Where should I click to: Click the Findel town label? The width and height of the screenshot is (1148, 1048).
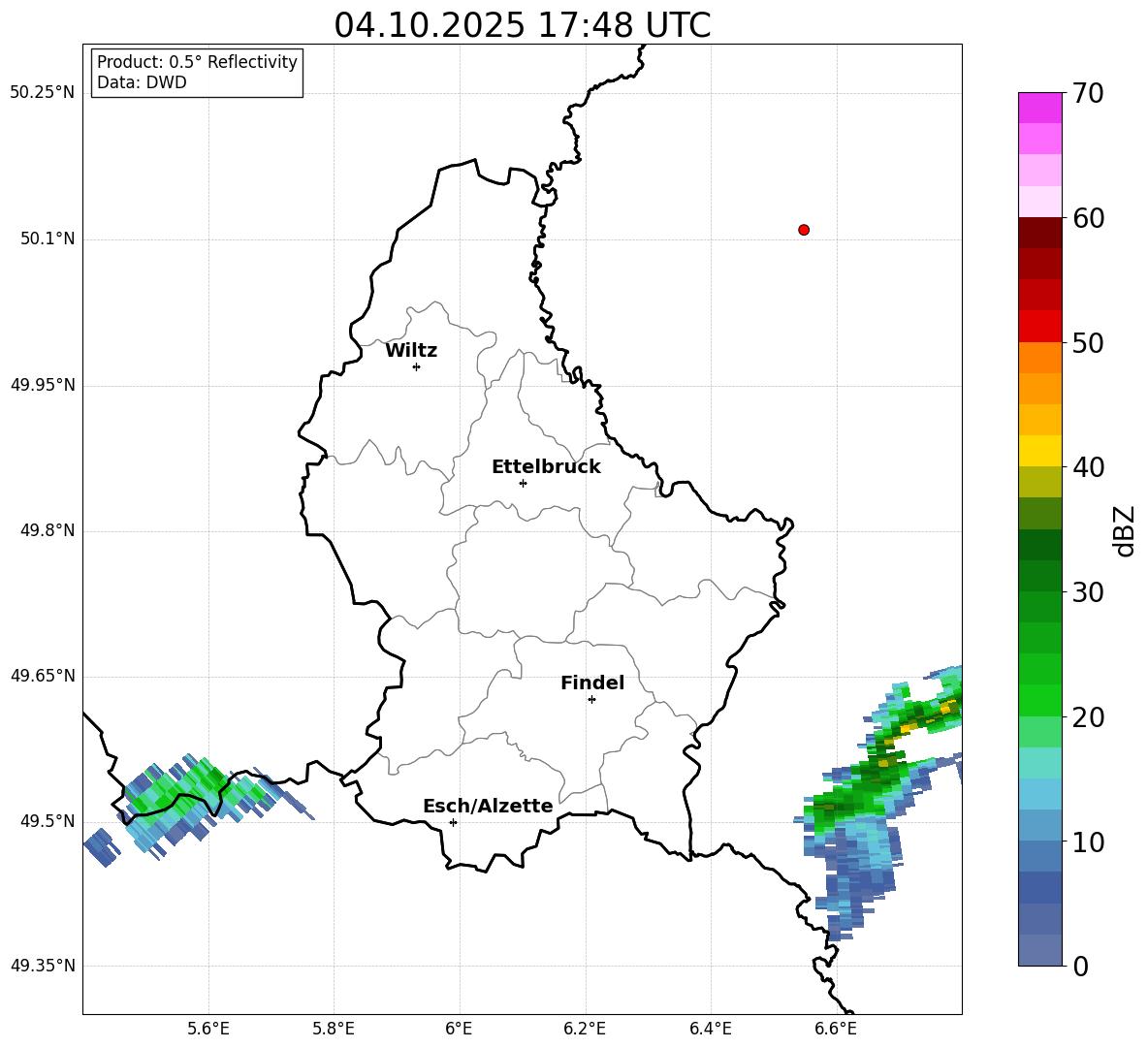592,683
